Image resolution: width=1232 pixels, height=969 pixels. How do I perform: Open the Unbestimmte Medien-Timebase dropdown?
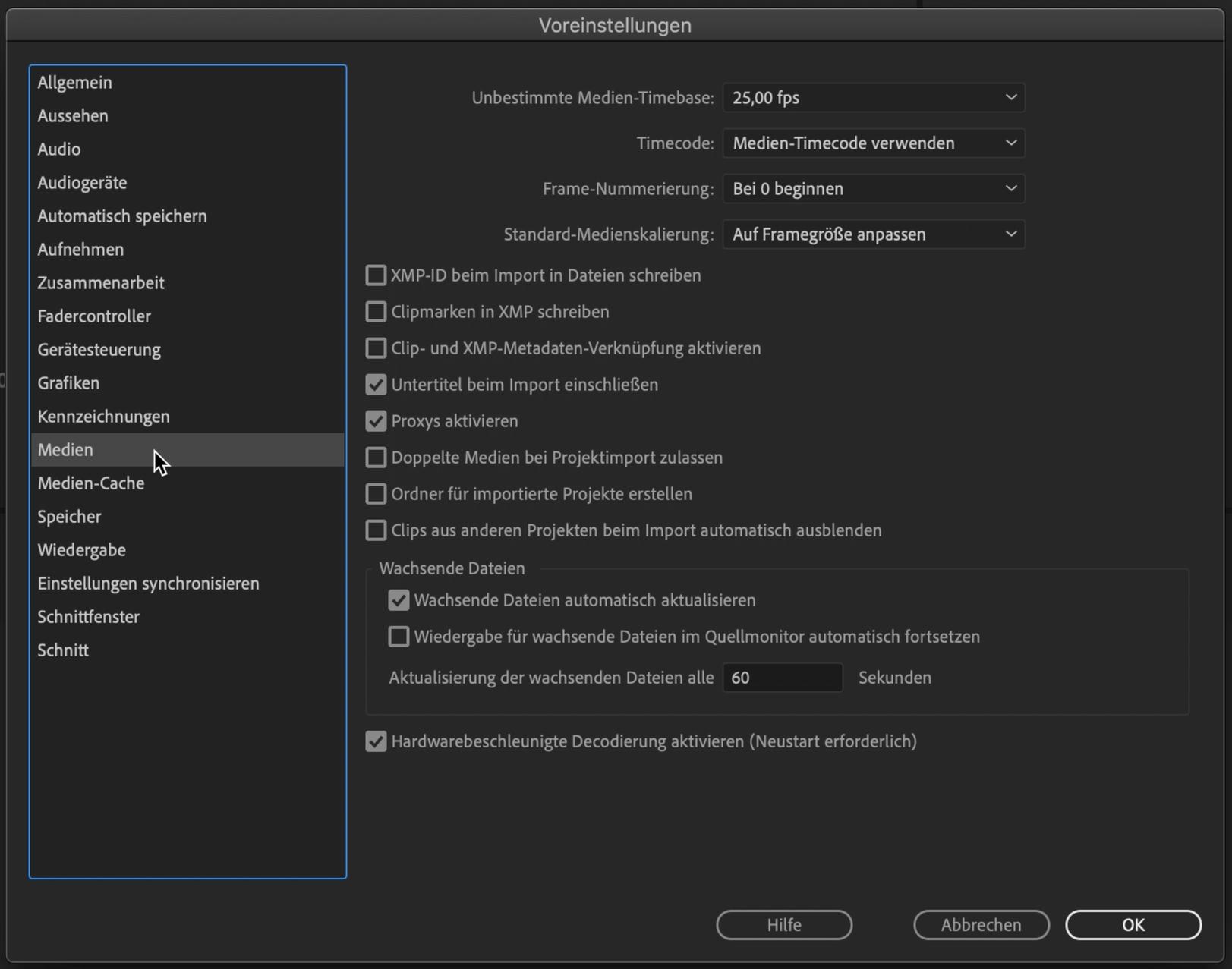873,98
